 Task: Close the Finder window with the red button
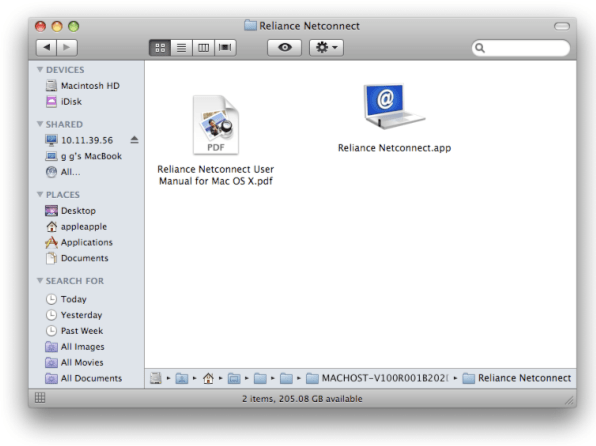pos(40,26)
